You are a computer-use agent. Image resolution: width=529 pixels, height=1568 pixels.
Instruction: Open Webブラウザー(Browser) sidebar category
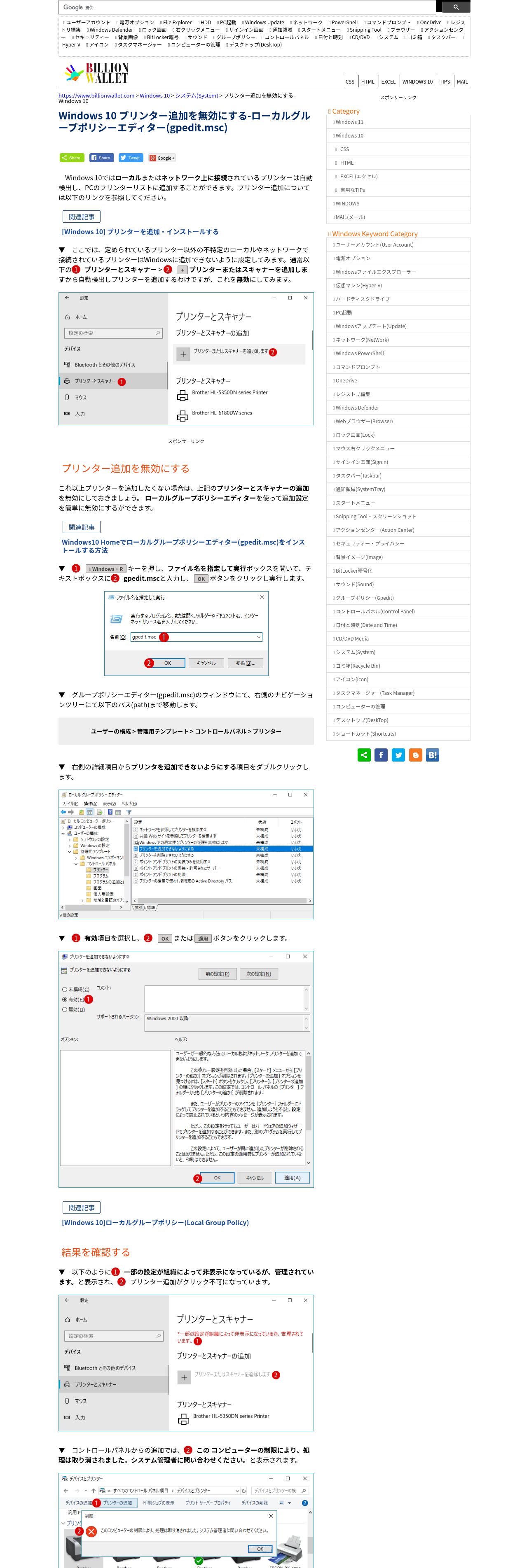point(398,421)
